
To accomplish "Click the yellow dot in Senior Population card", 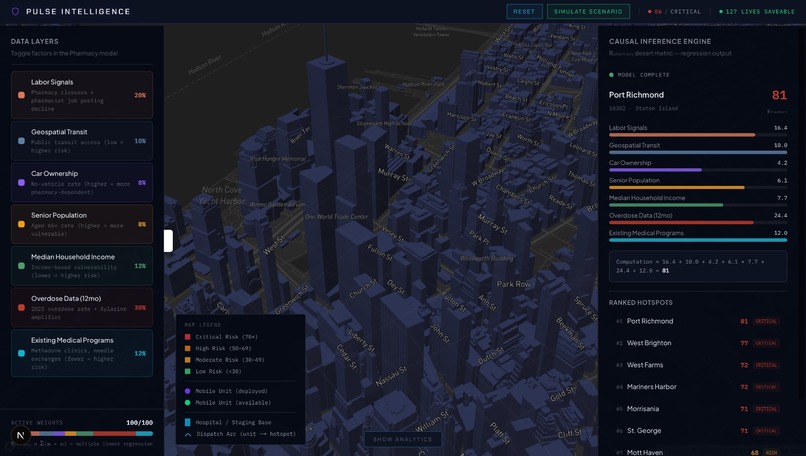I will click(22, 224).
